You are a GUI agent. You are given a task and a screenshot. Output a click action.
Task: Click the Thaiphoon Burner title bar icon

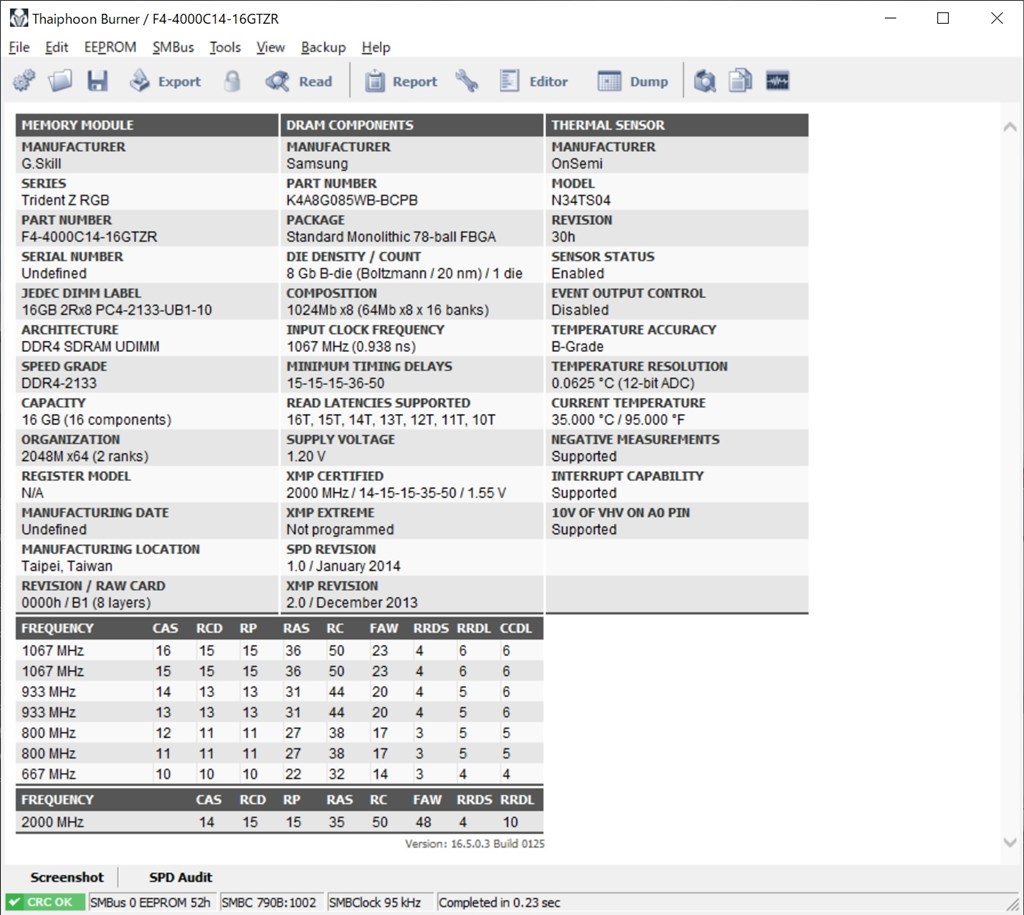(x=18, y=18)
